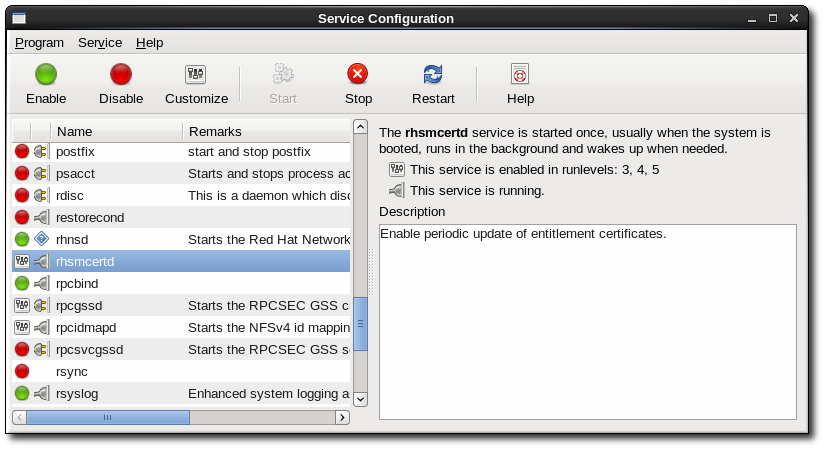The image size is (824, 449).
Task: Click the greyed-out Start gears icon
Action: point(283,74)
